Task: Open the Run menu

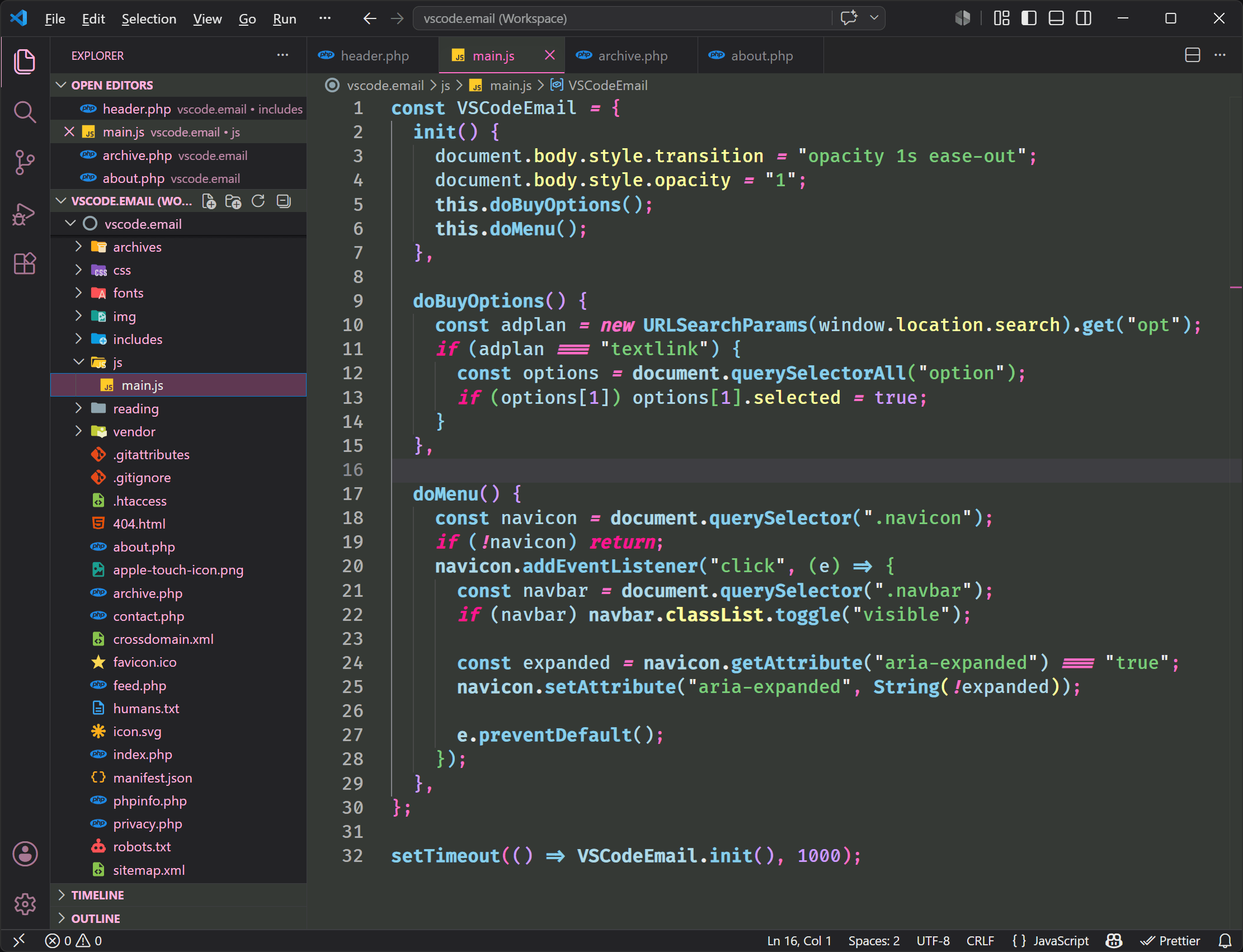Action: (x=285, y=18)
